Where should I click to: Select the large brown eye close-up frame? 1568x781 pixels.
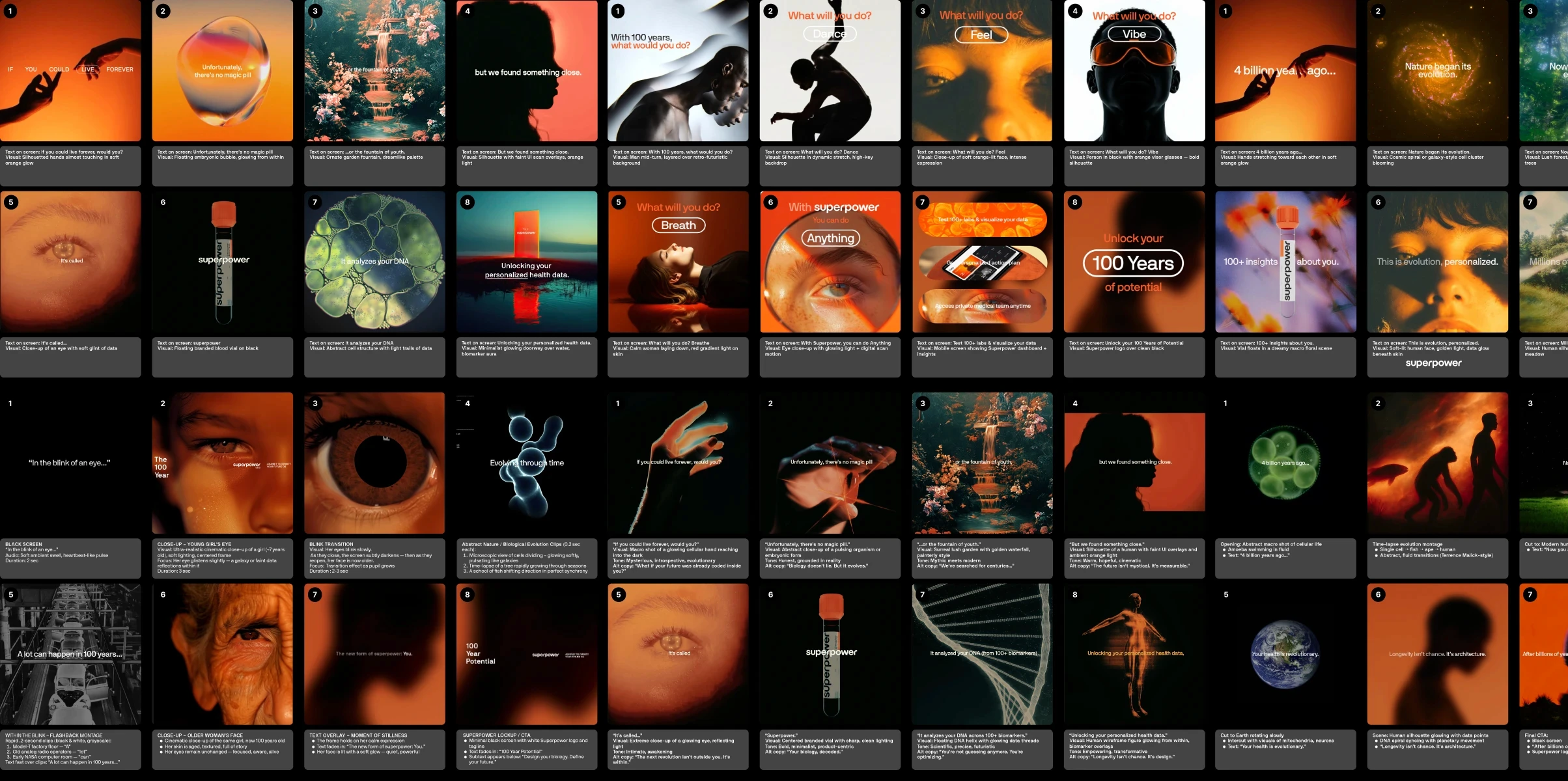click(374, 463)
